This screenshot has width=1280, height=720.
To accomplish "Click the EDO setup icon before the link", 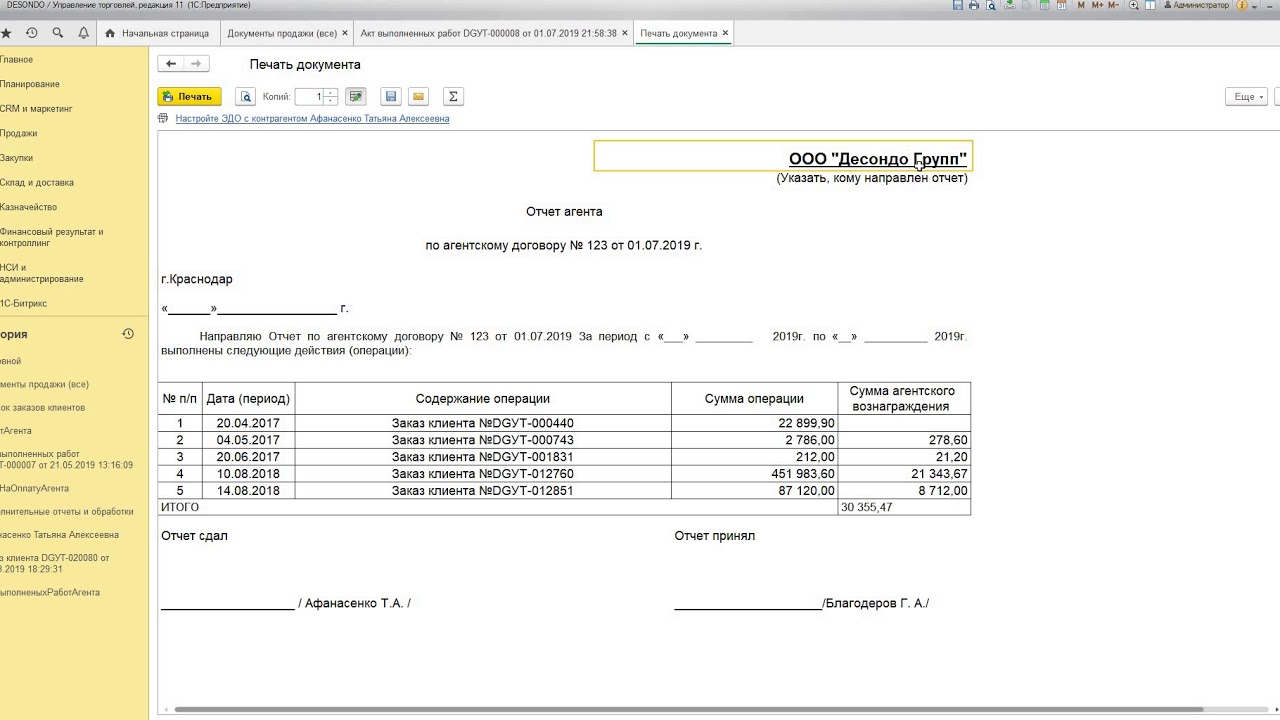I will click(x=163, y=118).
